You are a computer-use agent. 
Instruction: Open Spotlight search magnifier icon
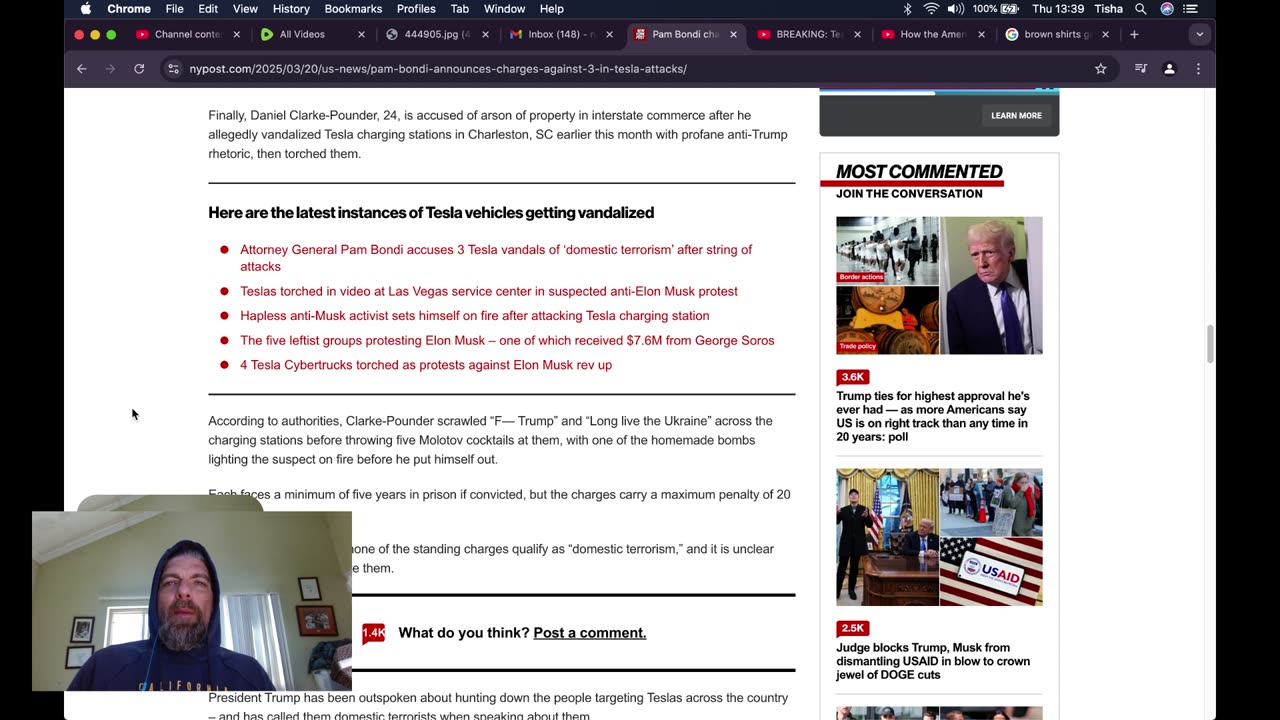[1141, 9]
